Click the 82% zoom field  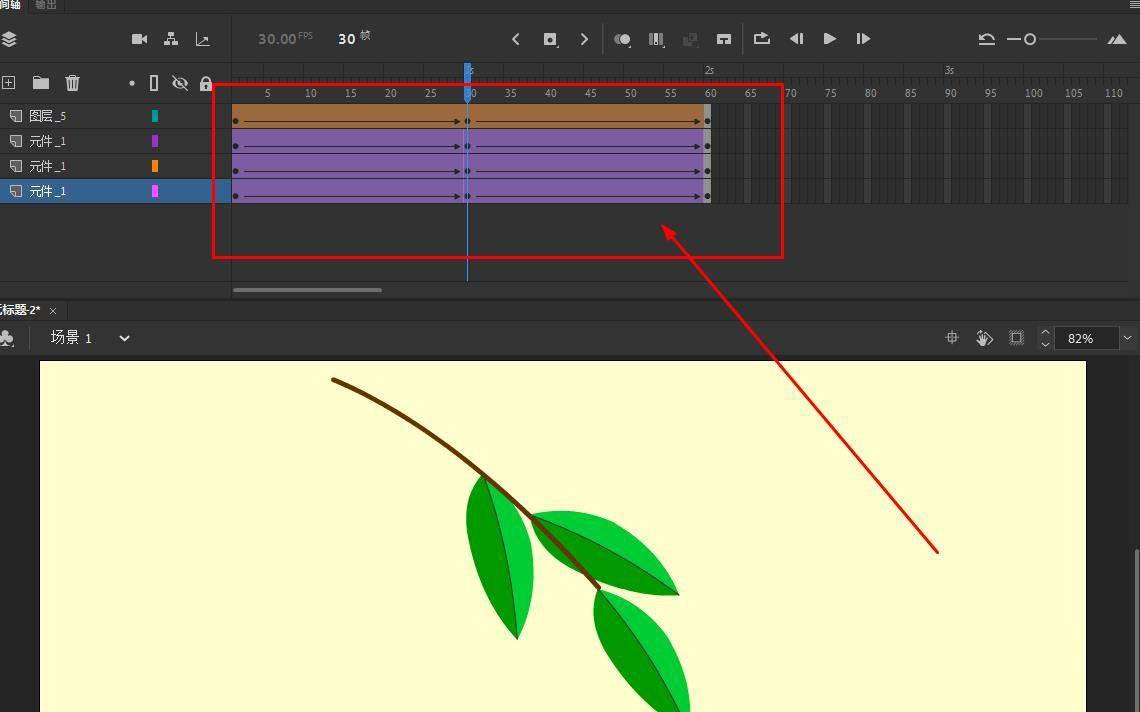(1085, 338)
